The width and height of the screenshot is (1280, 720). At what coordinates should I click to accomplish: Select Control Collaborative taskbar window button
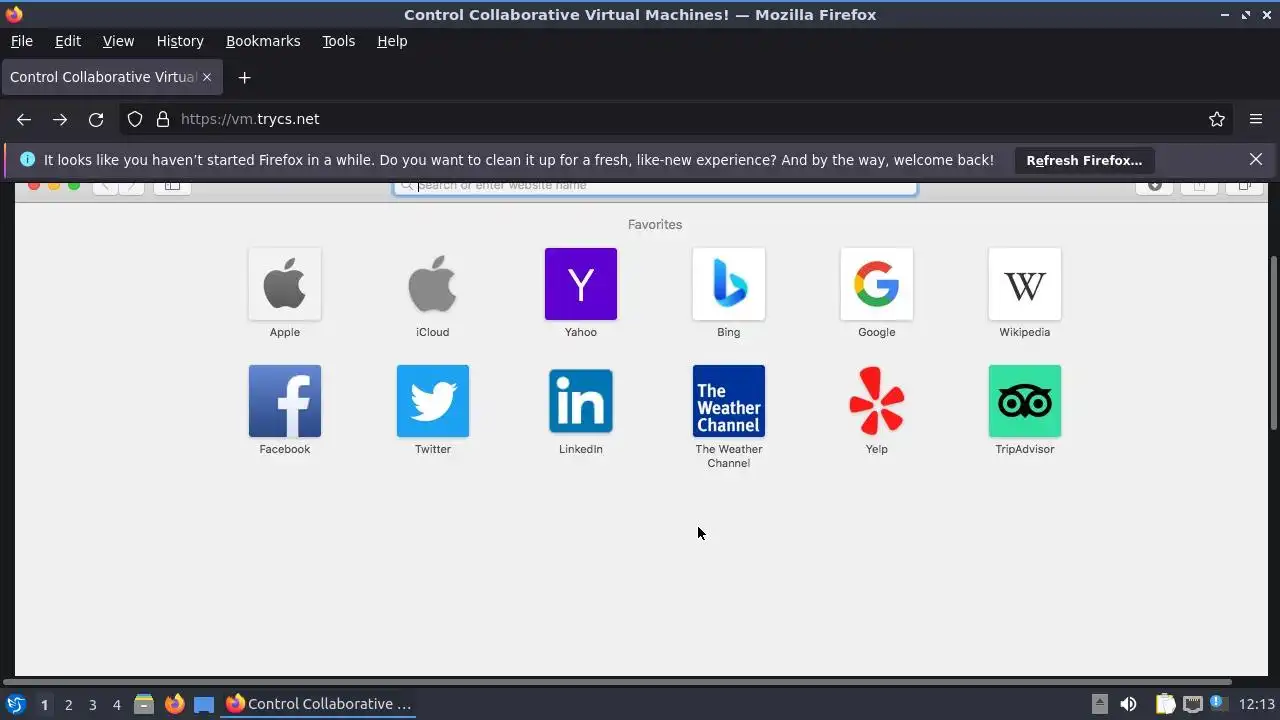[x=320, y=704]
